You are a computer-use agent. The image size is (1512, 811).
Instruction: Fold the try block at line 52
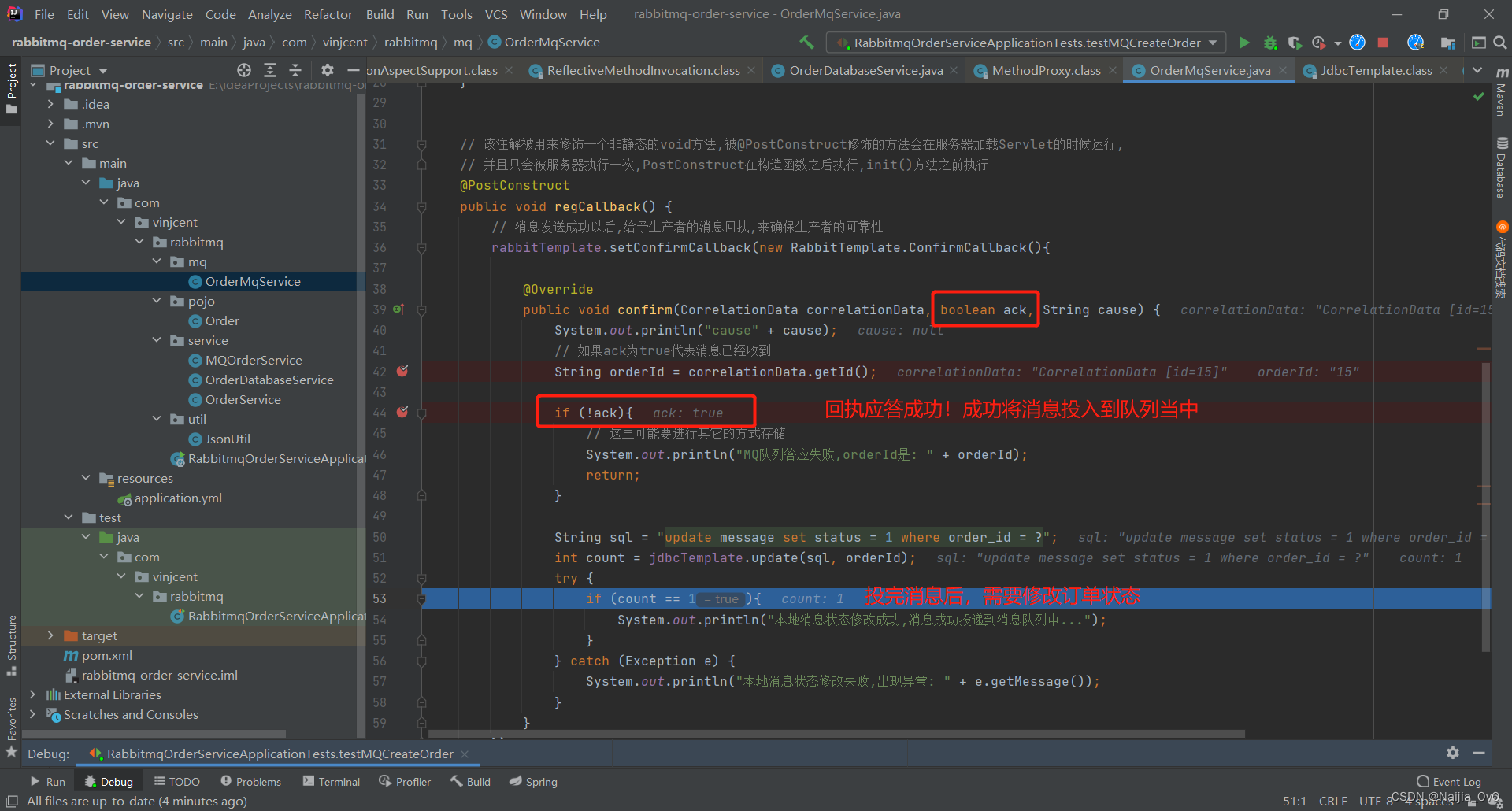coord(422,578)
